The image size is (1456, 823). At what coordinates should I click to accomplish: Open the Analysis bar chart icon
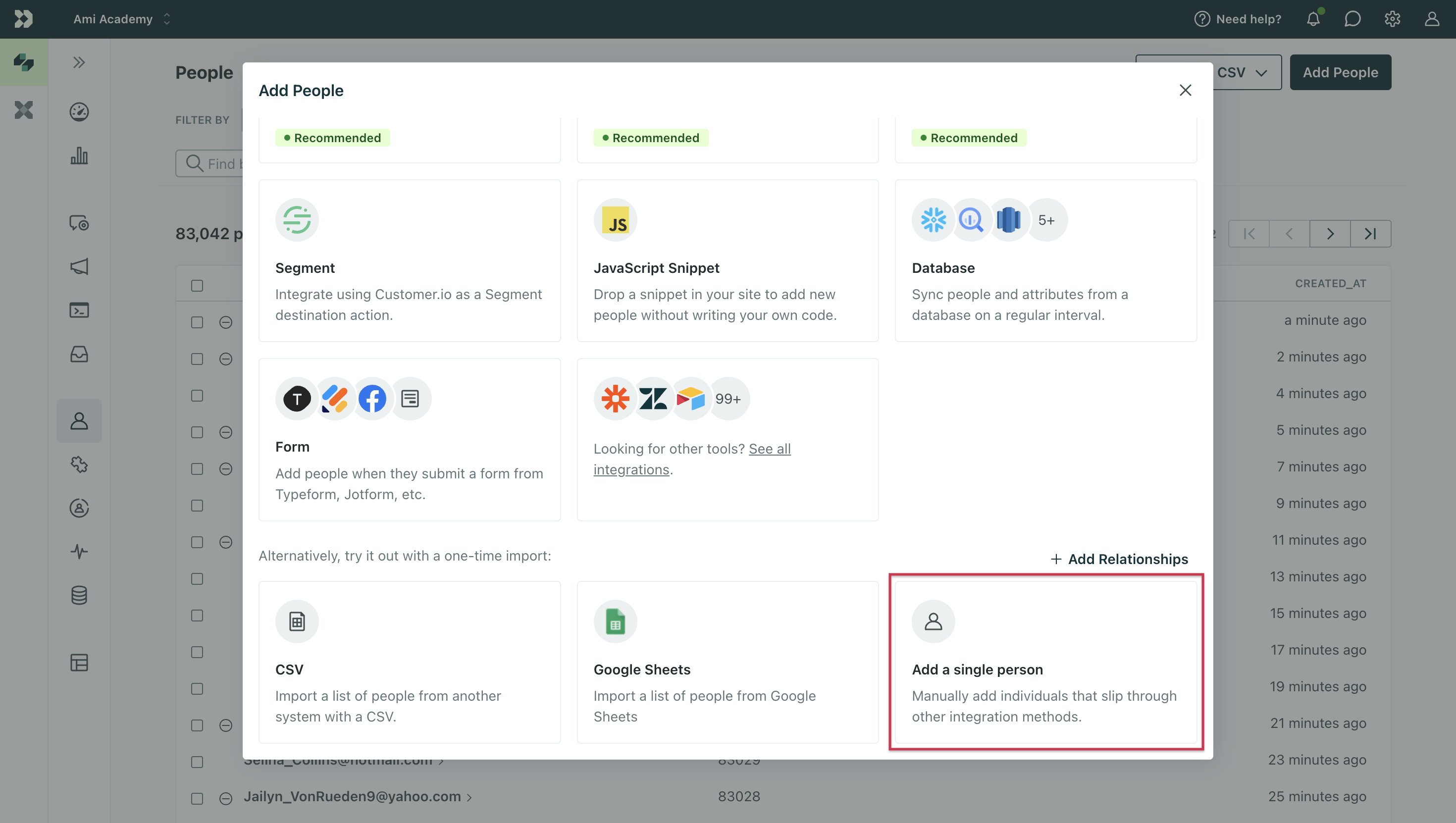[79, 155]
